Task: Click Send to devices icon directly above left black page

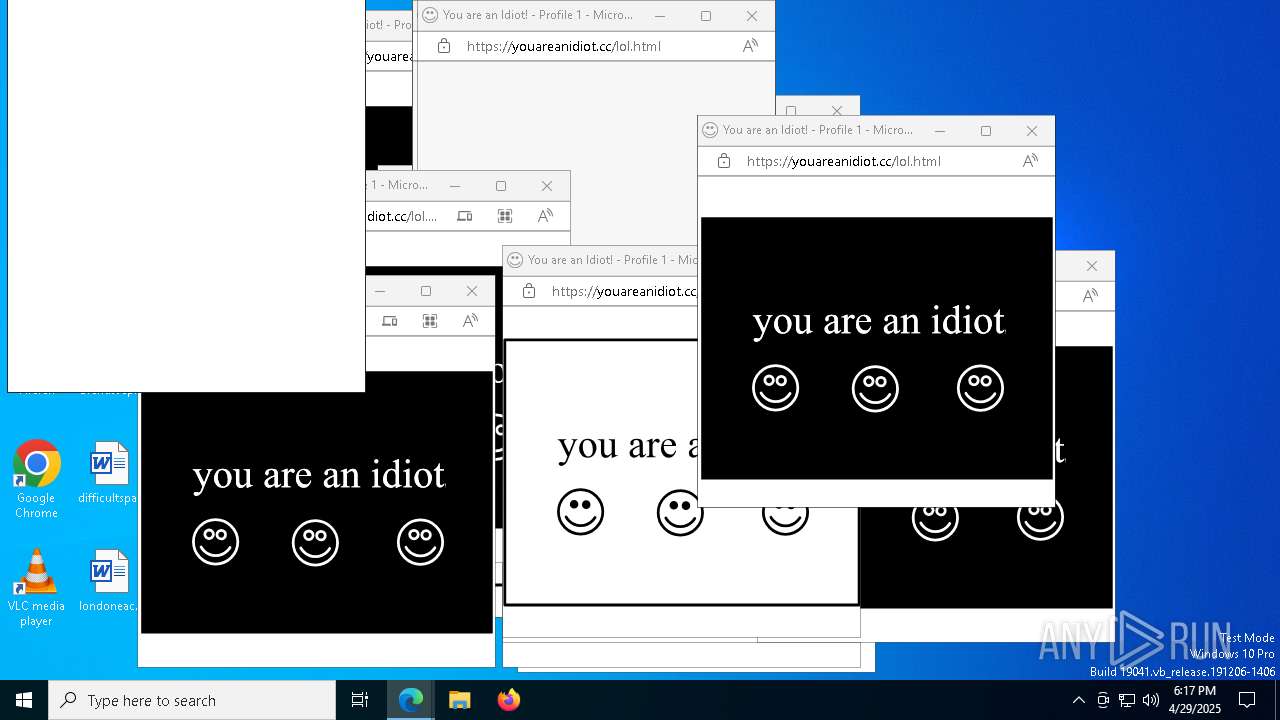Action: click(390, 321)
